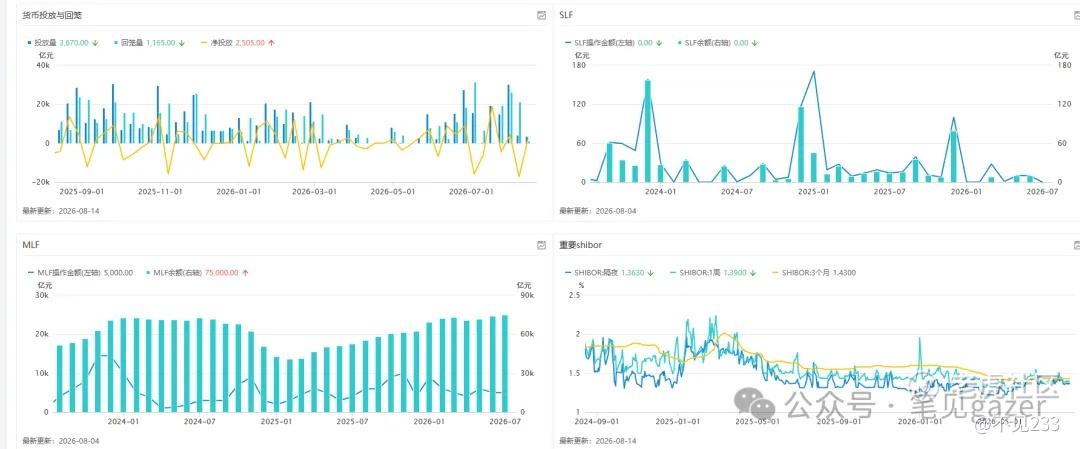The width and height of the screenshot is (1080, 449).
Task: Toggle the 投放量 legend series
Action: click(x=44, y=43)
